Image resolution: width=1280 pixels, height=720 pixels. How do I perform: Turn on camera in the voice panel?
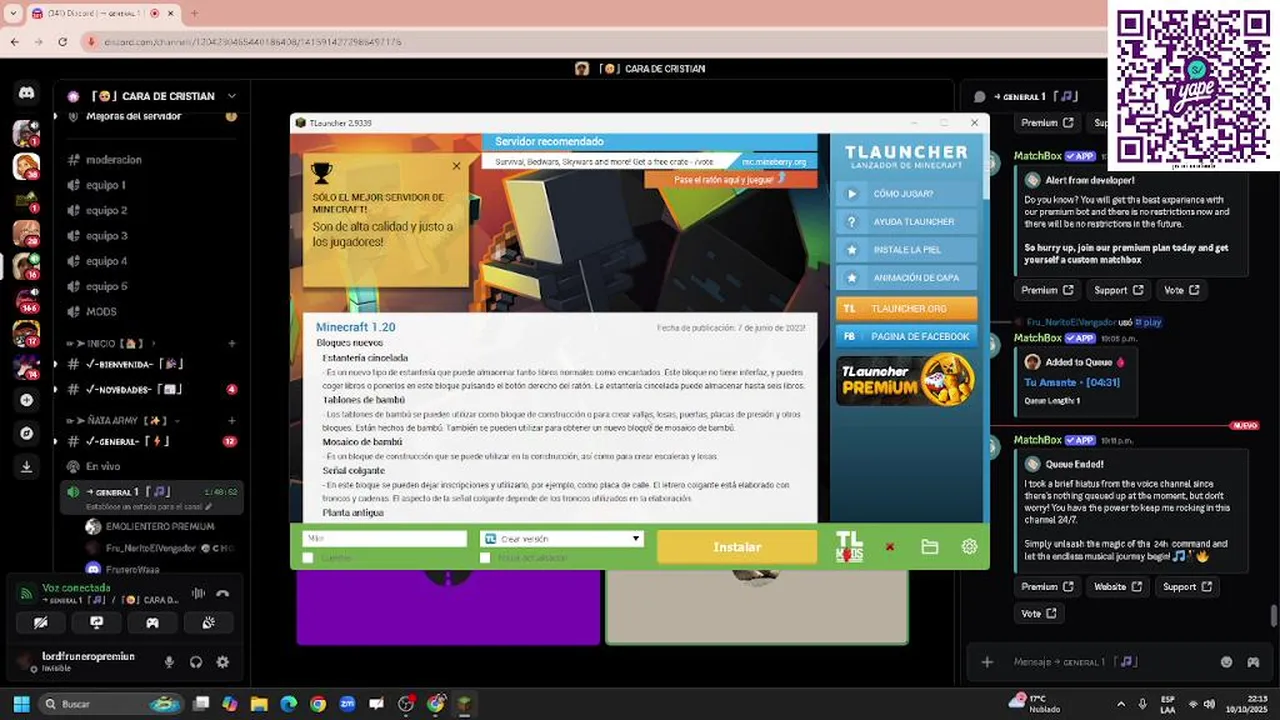pos(40,622)
